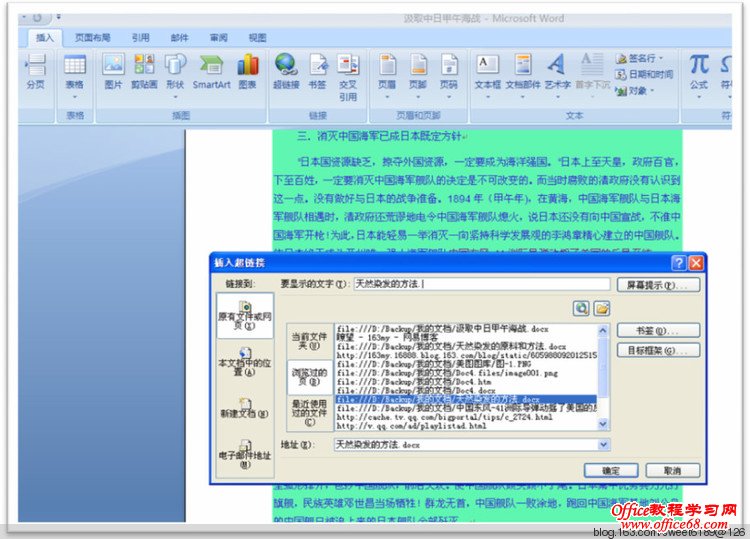Show 当前文件夹 file list
This screenshot has width=750, height=539.
(x=309, y=341)
